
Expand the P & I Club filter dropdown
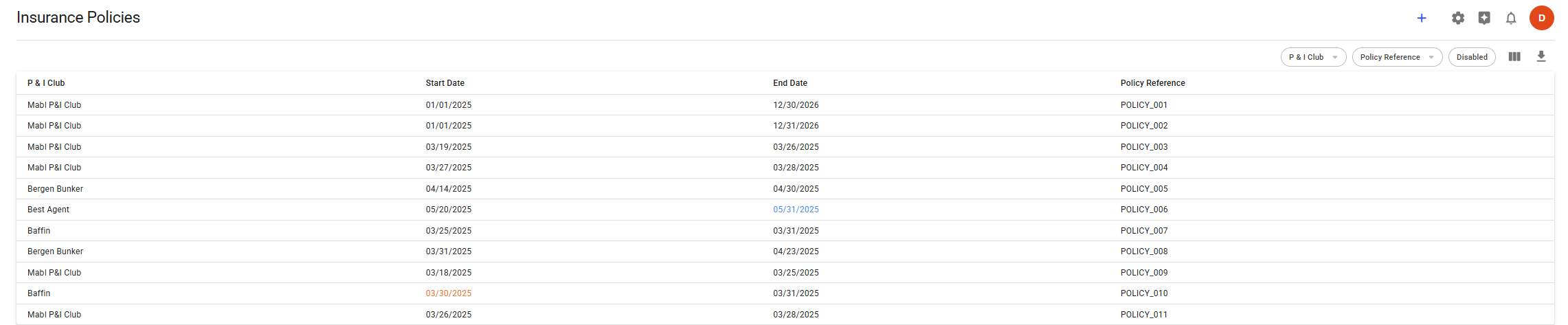point(1313,57)
